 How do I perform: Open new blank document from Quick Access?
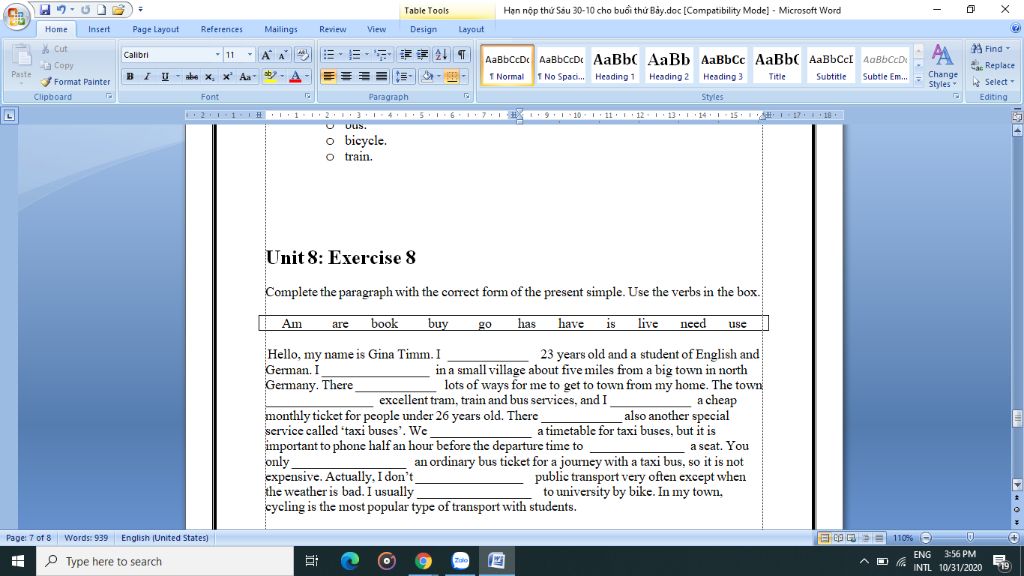[101, 10]
